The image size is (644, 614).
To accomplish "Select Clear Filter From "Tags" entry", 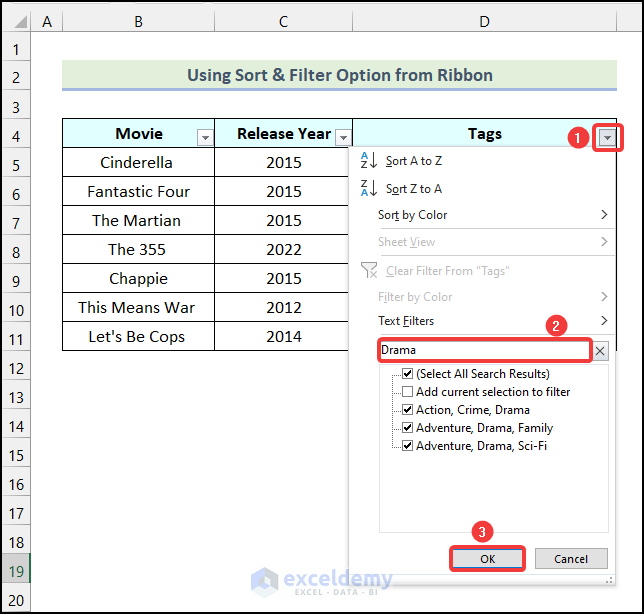I will tap(482, 271).
